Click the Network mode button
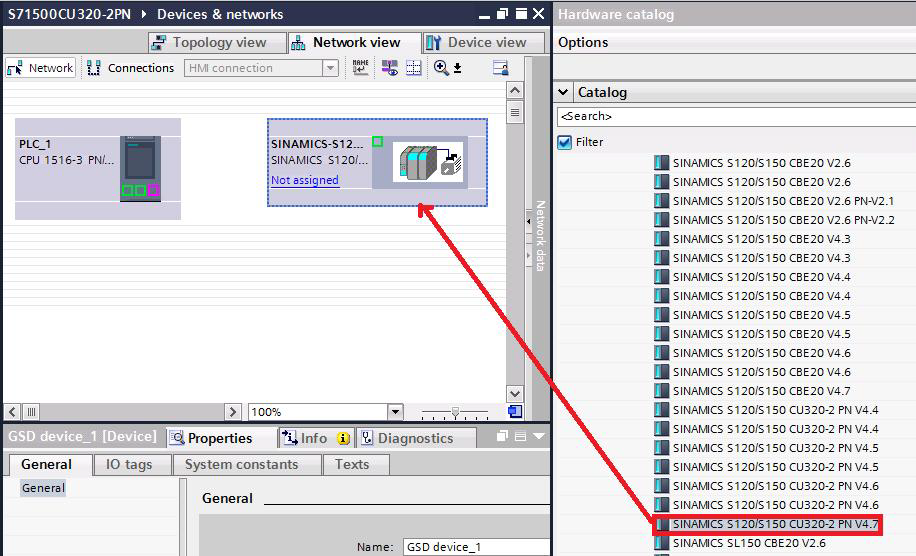Screen dimensions: 916x556 (x=40, y=68)
